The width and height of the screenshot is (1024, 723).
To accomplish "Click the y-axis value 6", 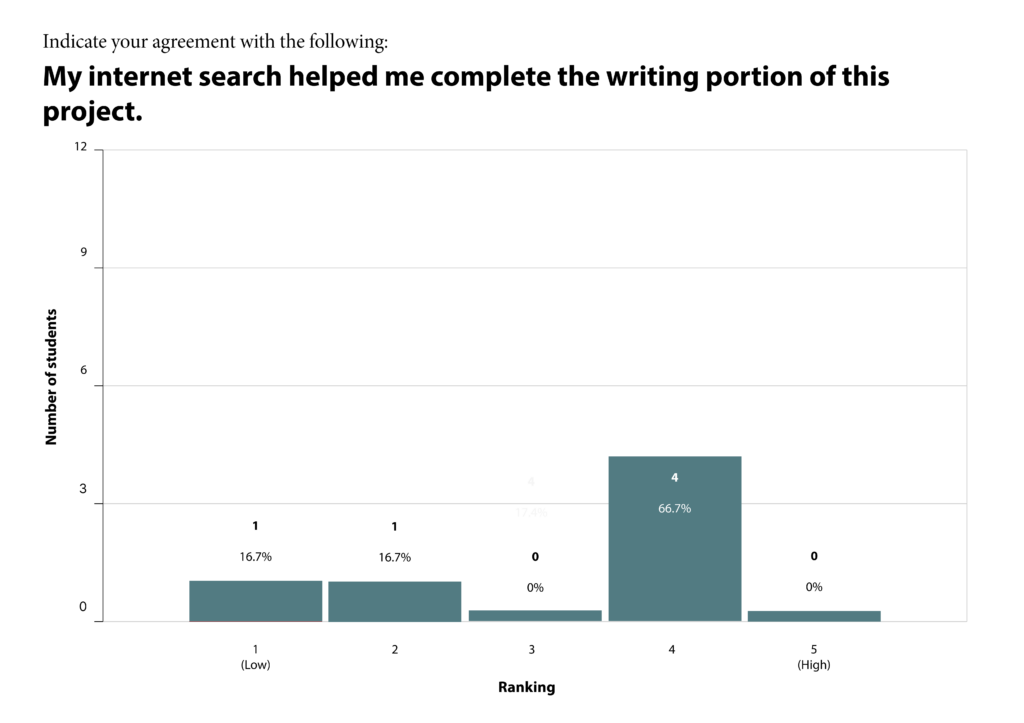I will pyautogui.click(x=83, y=370).
